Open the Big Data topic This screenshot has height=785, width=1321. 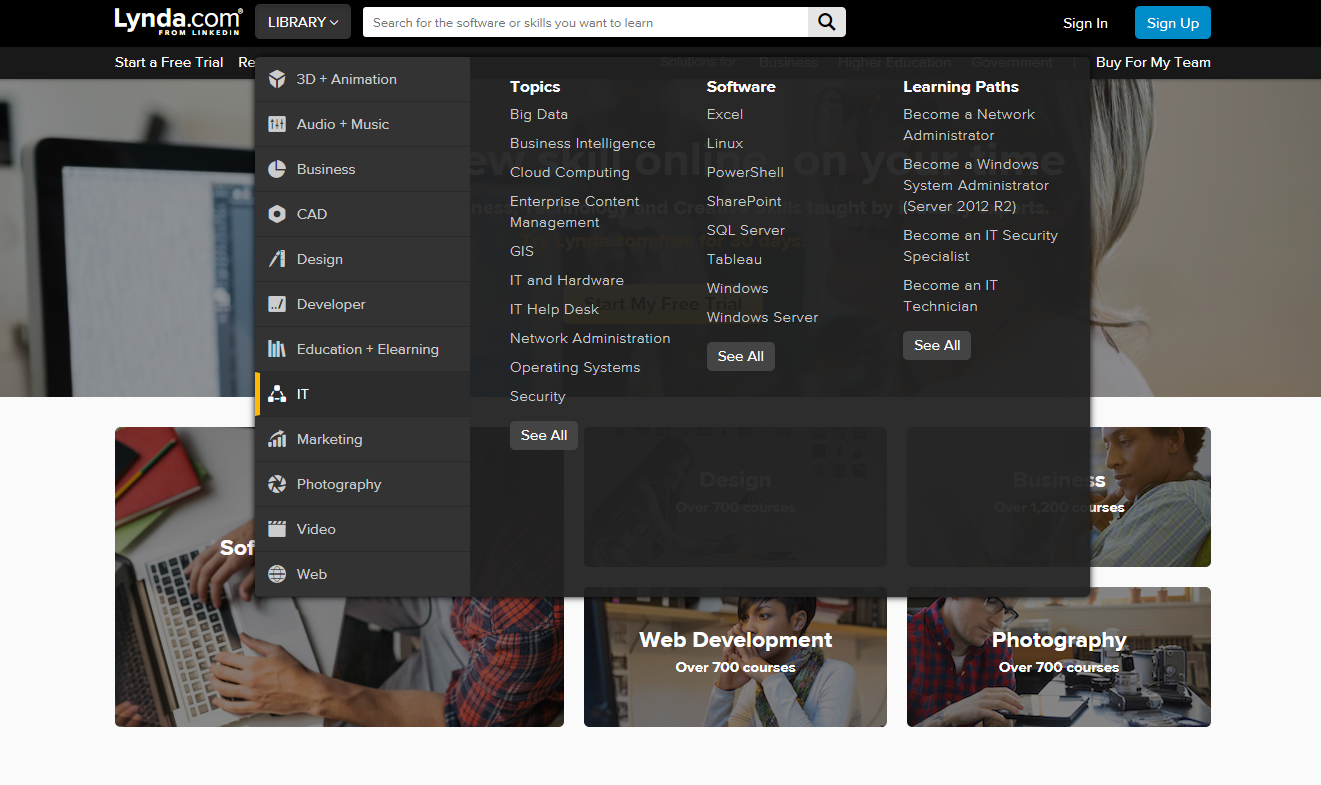click(539, 114)
